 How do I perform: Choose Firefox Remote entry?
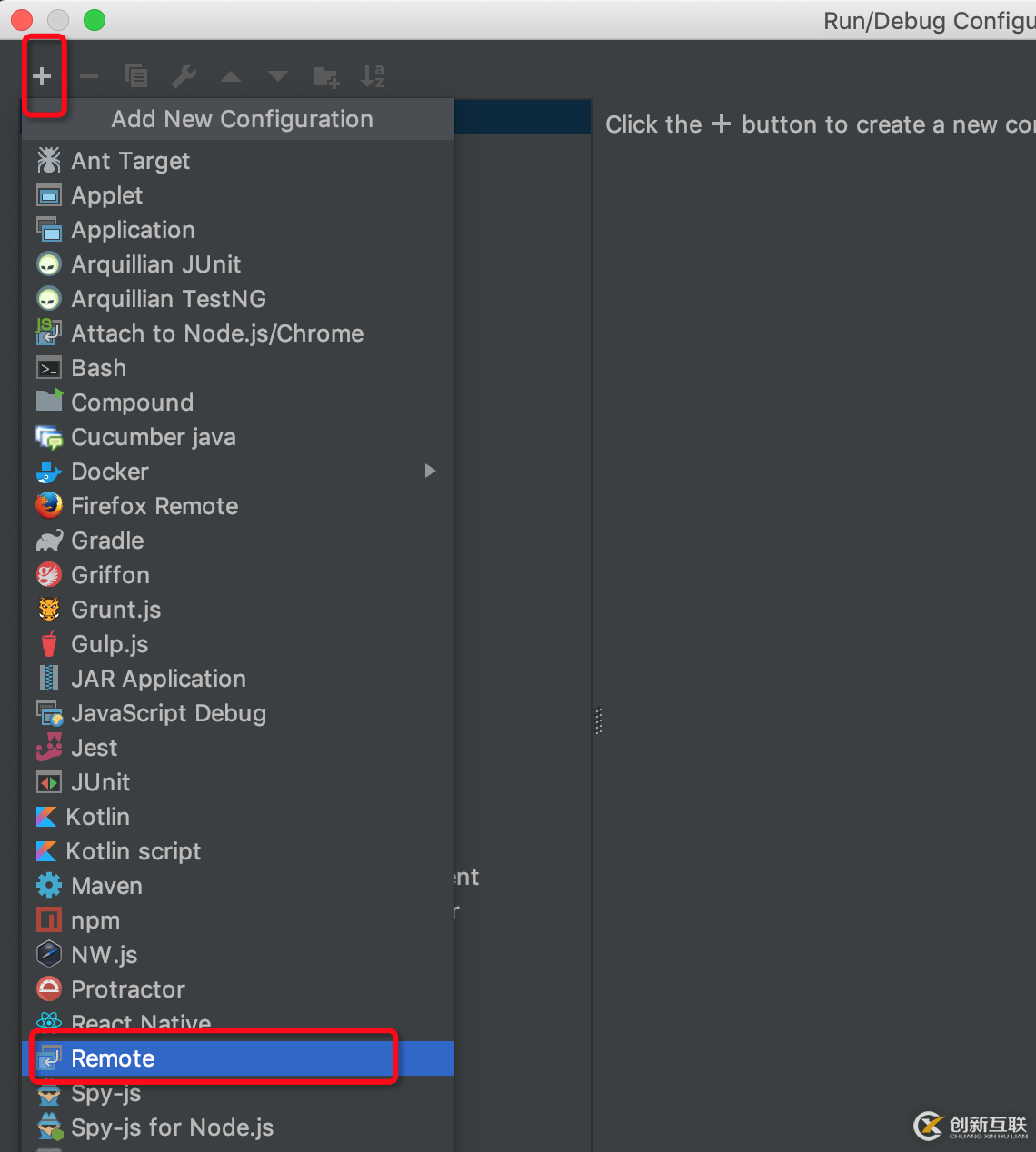238,506
